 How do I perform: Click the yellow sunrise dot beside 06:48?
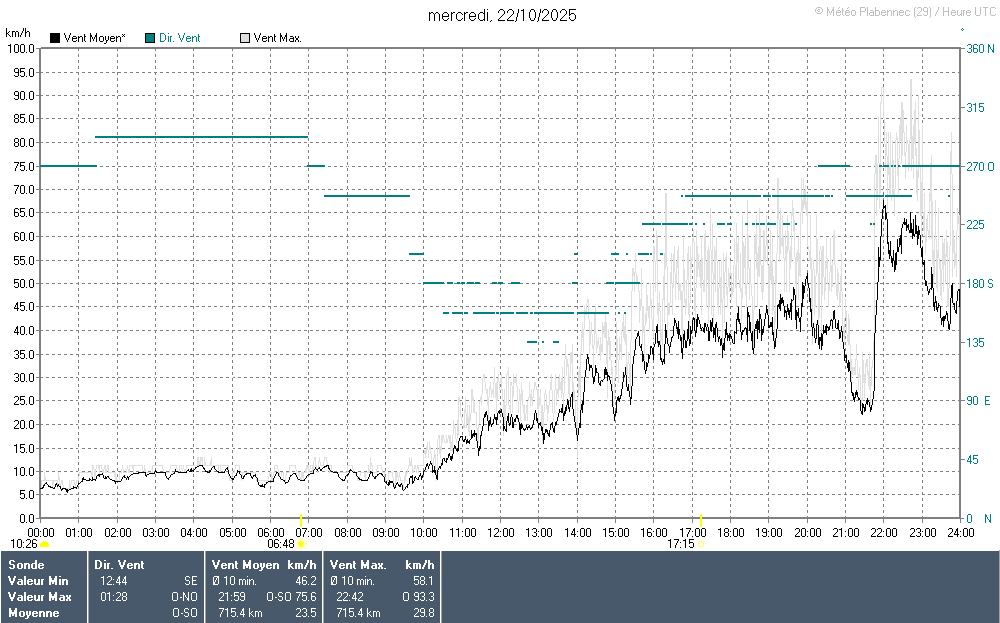point(301,545)
